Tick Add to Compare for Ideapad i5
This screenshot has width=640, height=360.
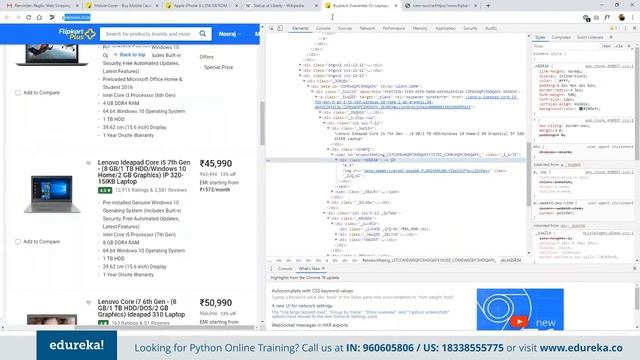pos(18,242)
